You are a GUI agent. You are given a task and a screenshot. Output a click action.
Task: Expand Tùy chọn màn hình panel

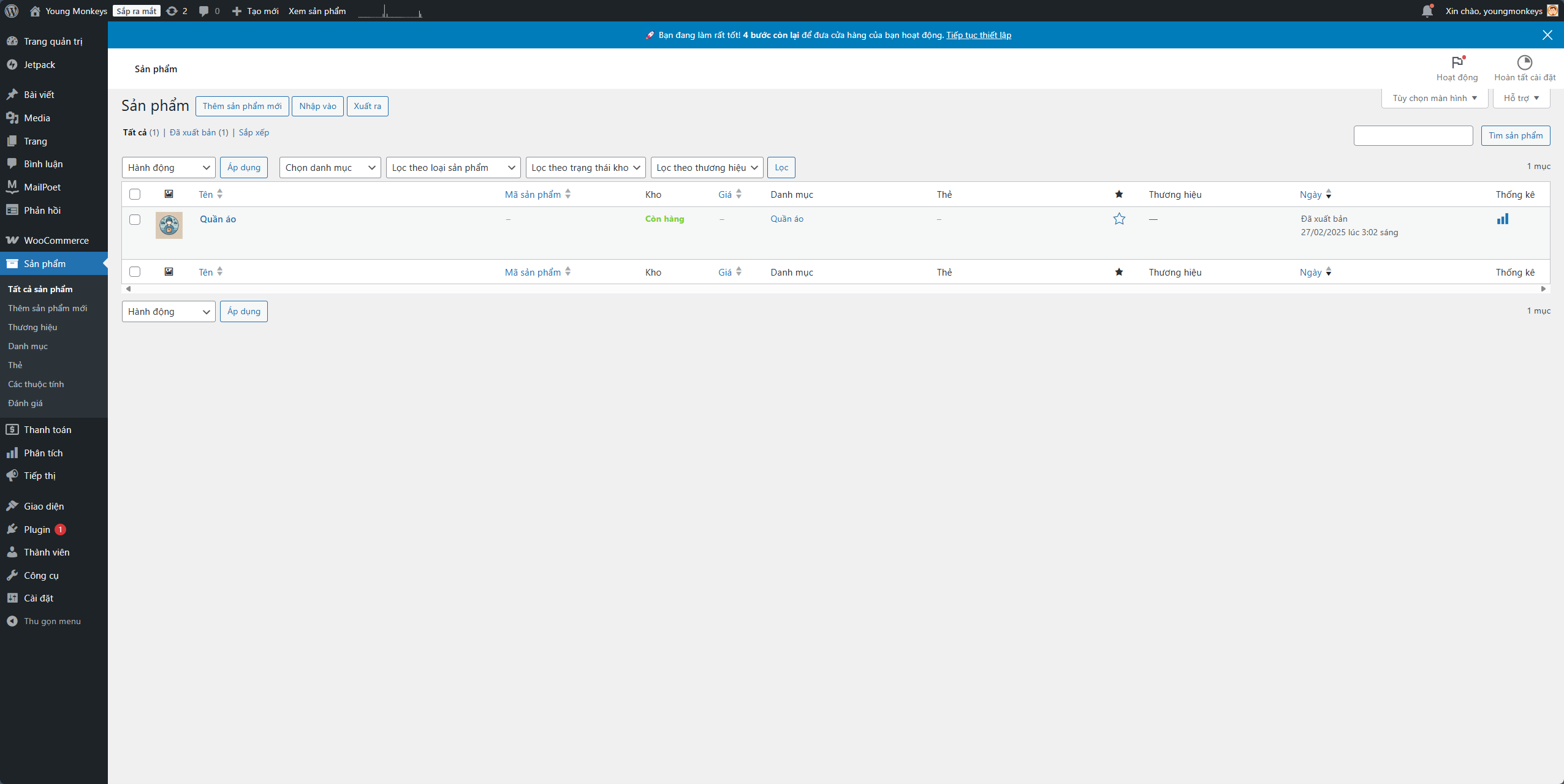click(1434, 98)
